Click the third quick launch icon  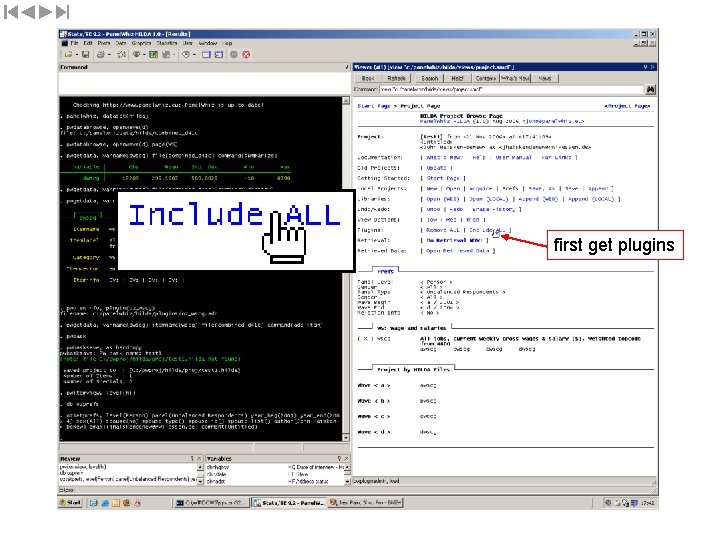[x=116, y=503]
